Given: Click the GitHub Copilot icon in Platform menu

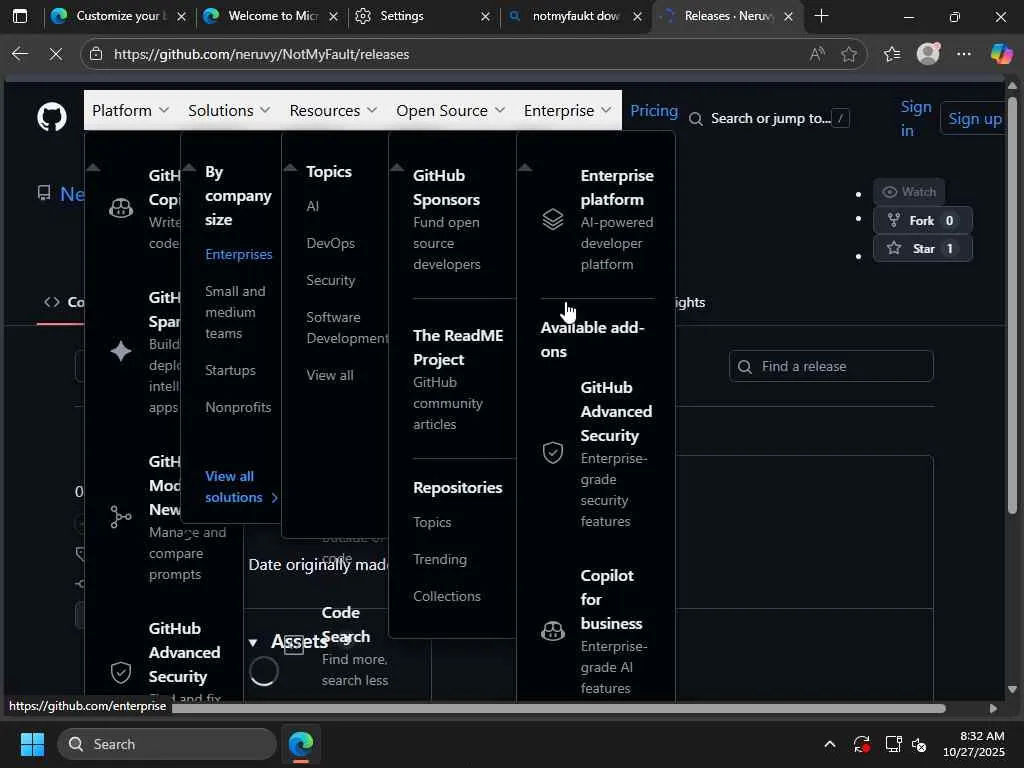Looking at the screenshot, I should coord(121,208).
